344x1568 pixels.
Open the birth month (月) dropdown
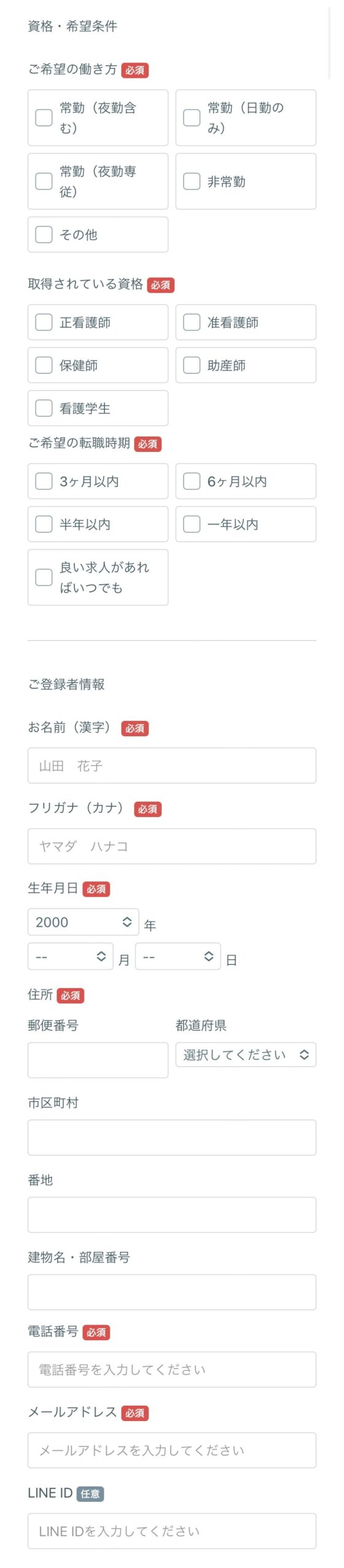click(x=71, y=956)
